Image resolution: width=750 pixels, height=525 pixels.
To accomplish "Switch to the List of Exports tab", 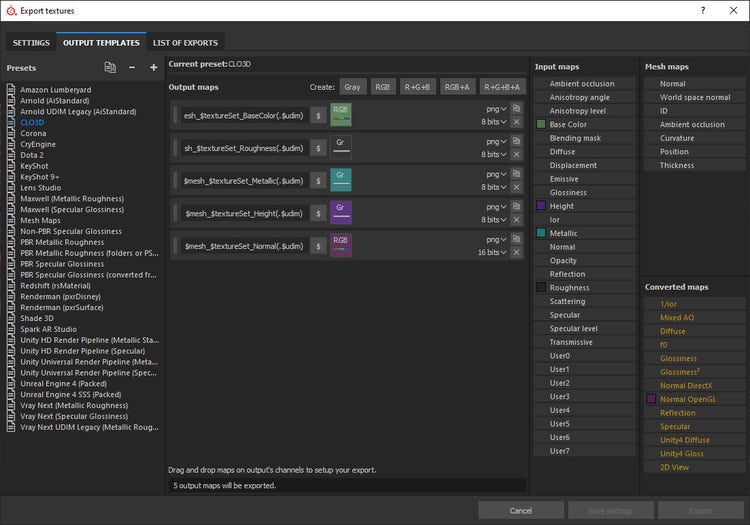I will (x=185, y=43).
